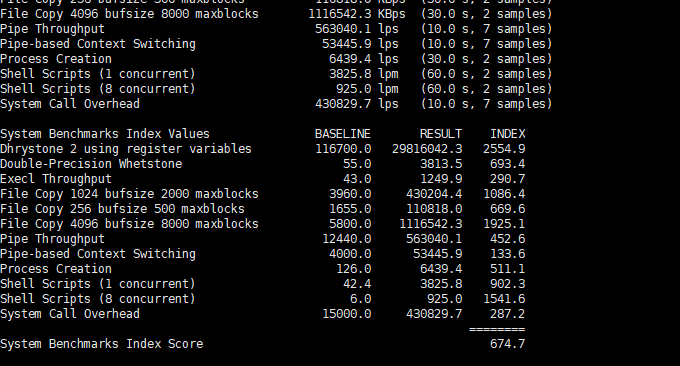Image resolution: width=680 pixels, height=366 pixels.
Task: Select the Execl baseline value 43.0
Action: click(x=357, y=179)
